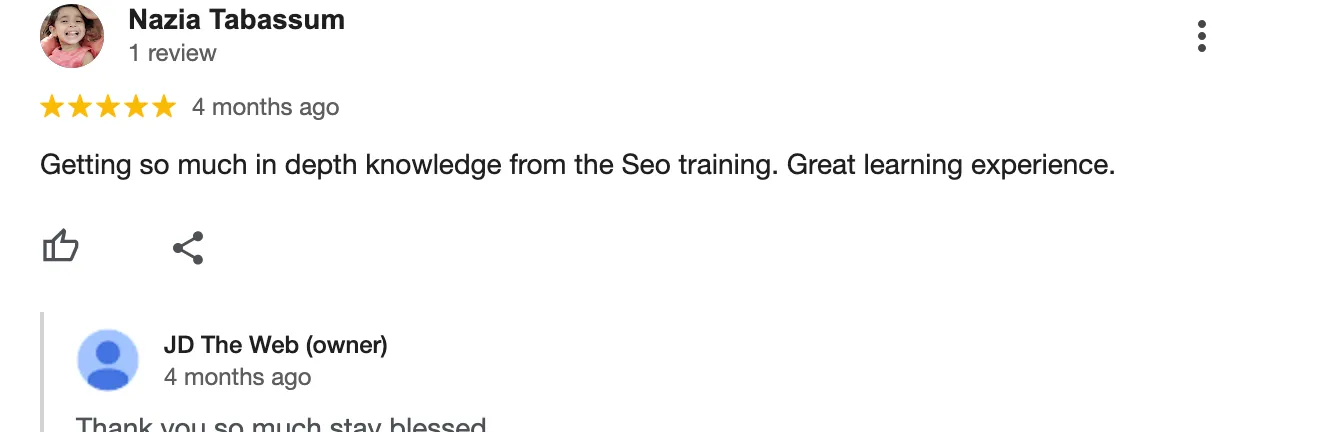Click the fifth rating star
Screen dimensions: 1340x432
pos(163,107)
